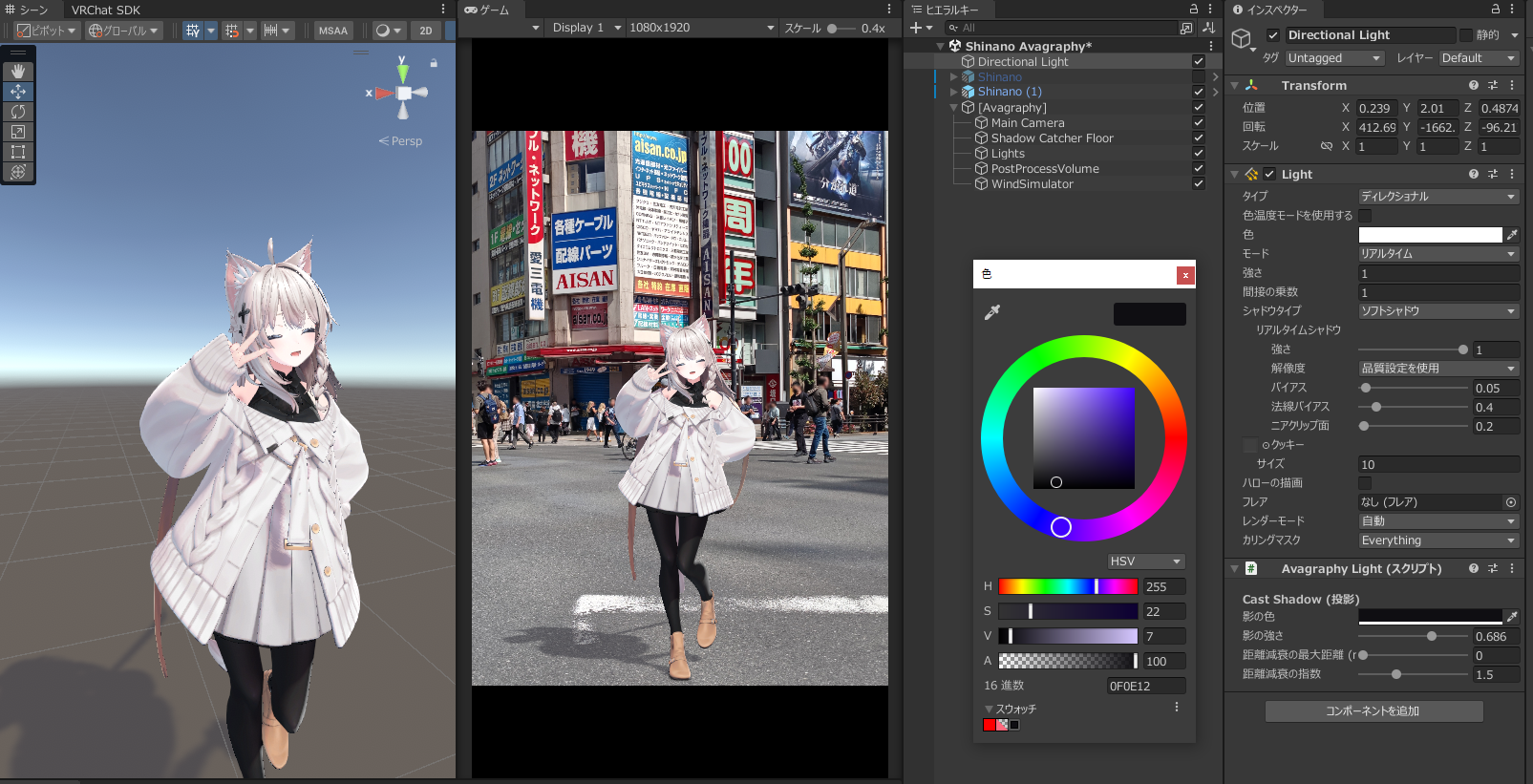Lock the Hierarchy panel
Image resolution: width=1533 pixels, height=784 pixels.
tap(1194, 9)
